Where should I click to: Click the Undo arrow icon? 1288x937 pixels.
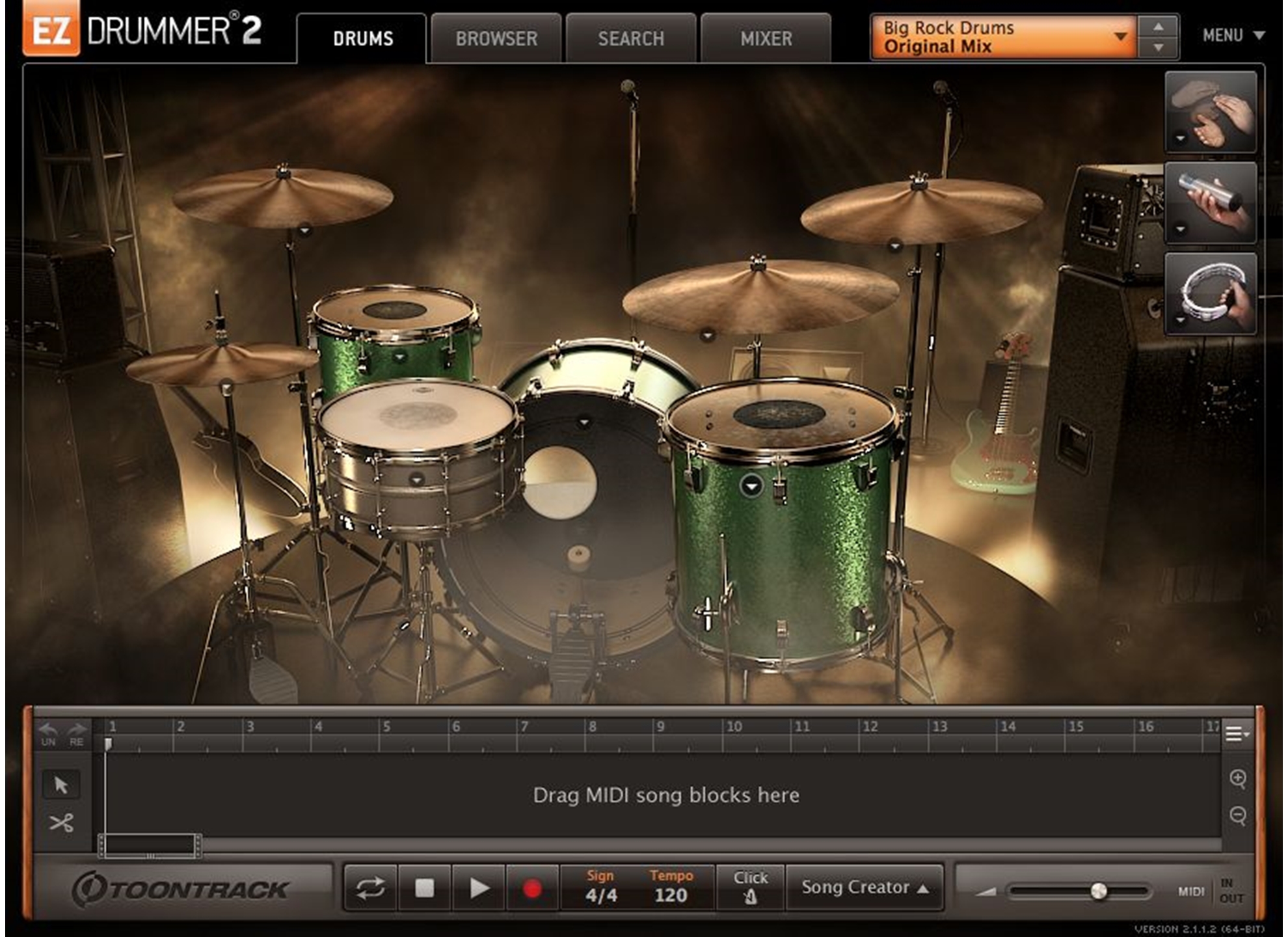point(49,733)
